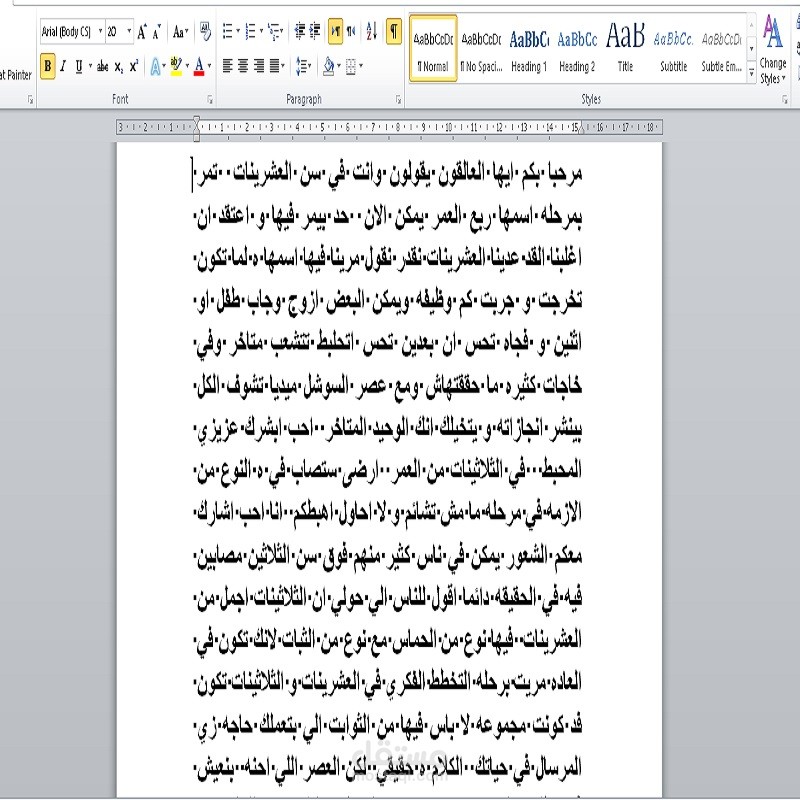The image size is (800, 800).
Task: Open the Change Styles menu
Action: [x=772, y=49]
